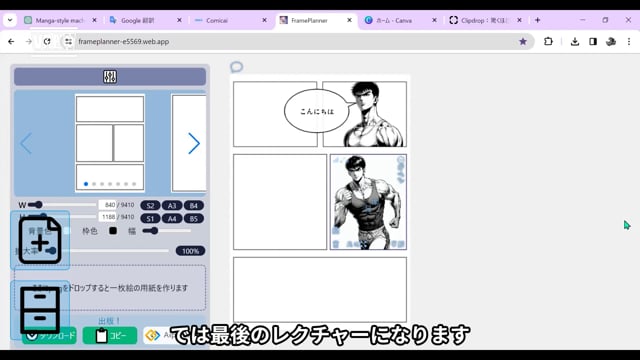Show previous template with left chevron
Viewport: 640px width, 360px height.
26,143
